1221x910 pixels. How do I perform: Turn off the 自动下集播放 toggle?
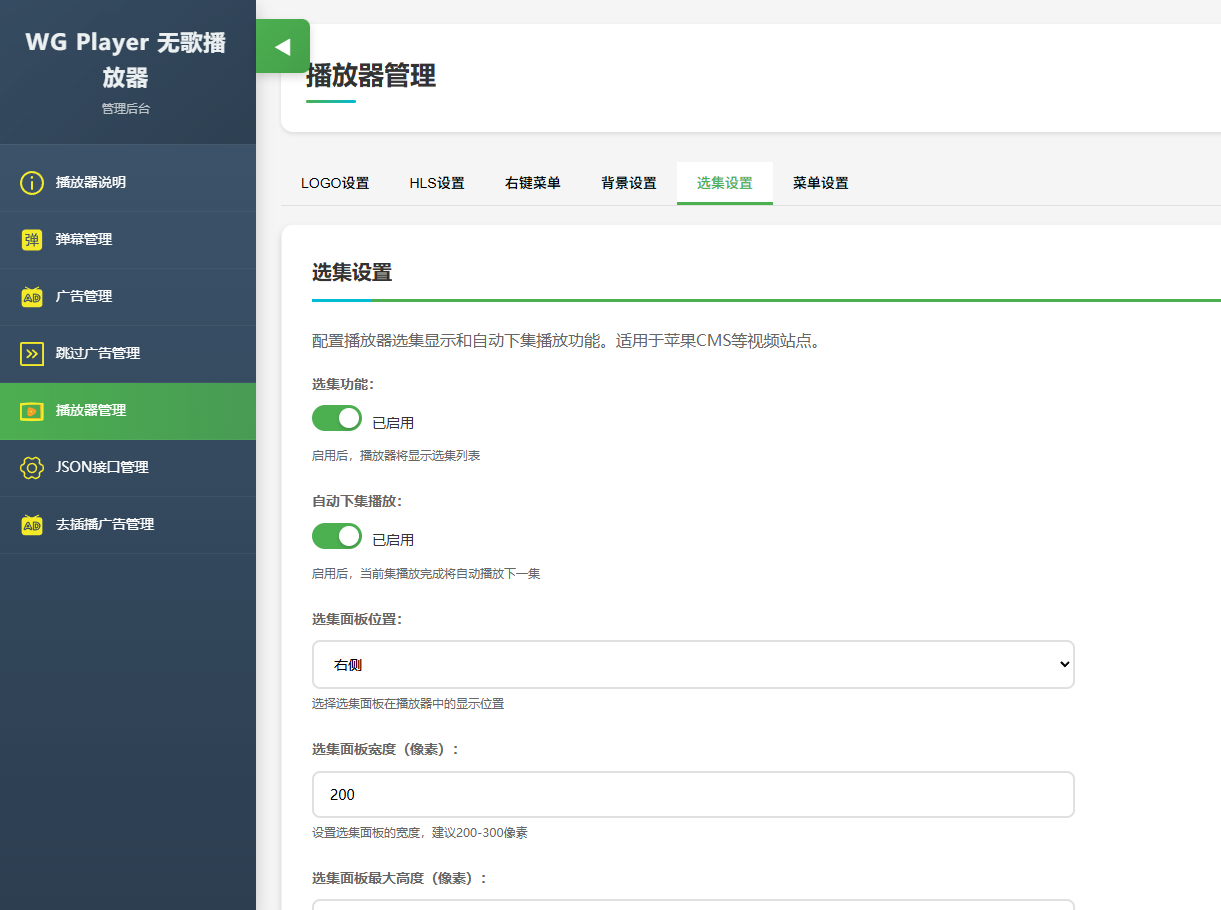pyautogui.click(x=337, y=536)
